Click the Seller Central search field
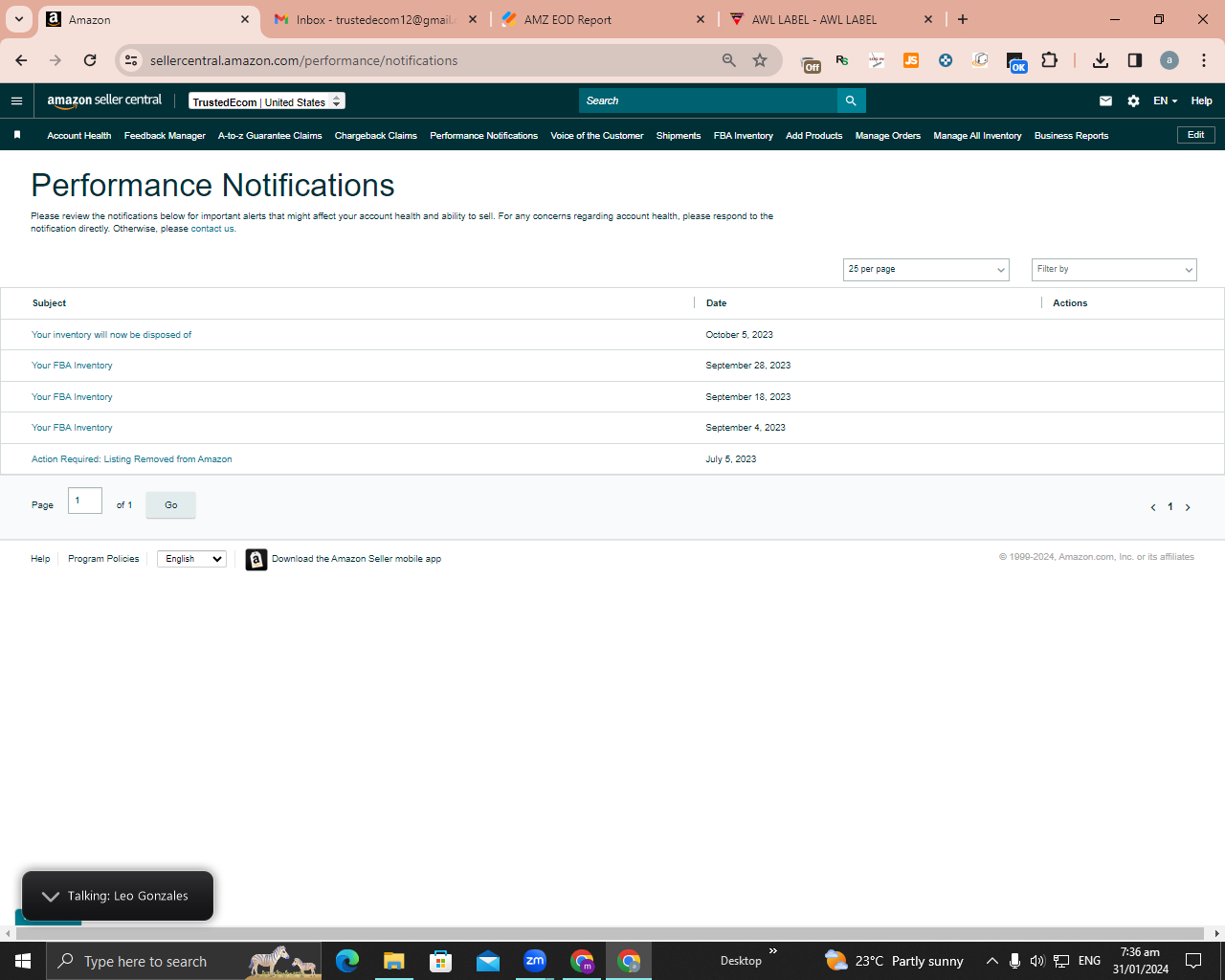 click(x=708, y=100)
